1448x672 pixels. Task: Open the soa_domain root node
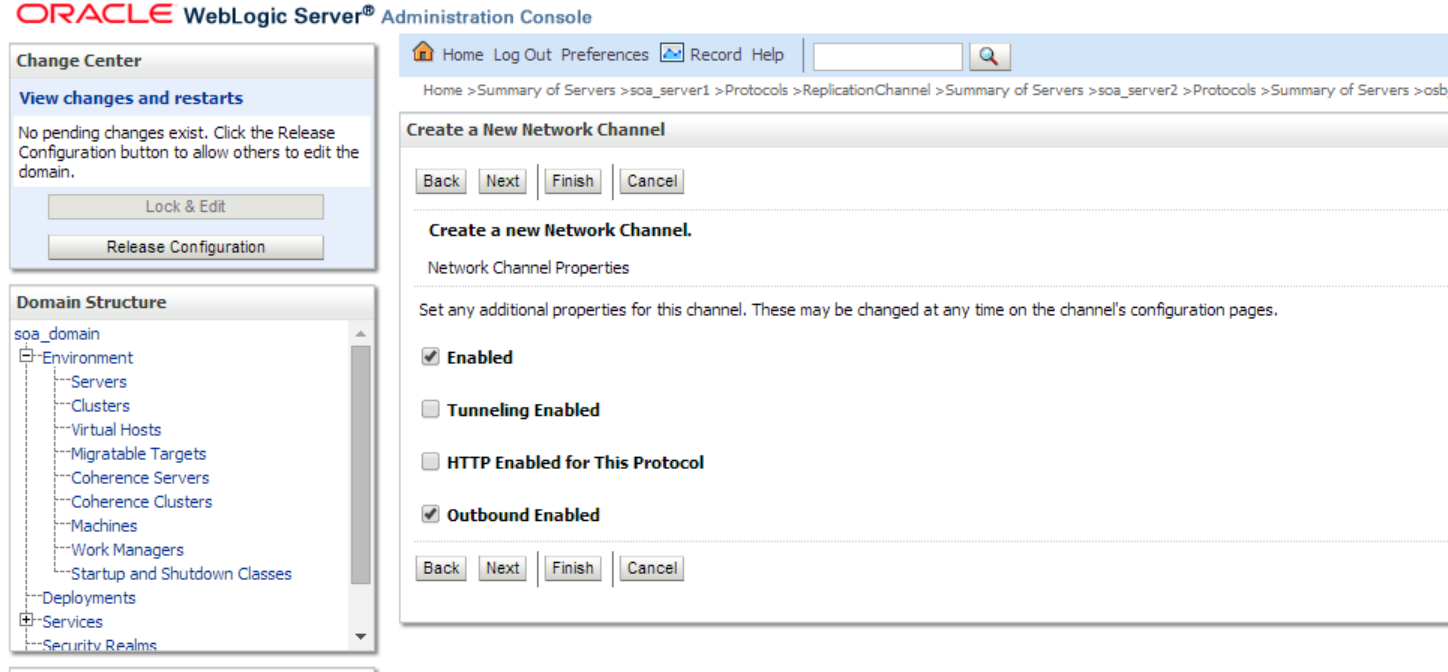[57, 334]
